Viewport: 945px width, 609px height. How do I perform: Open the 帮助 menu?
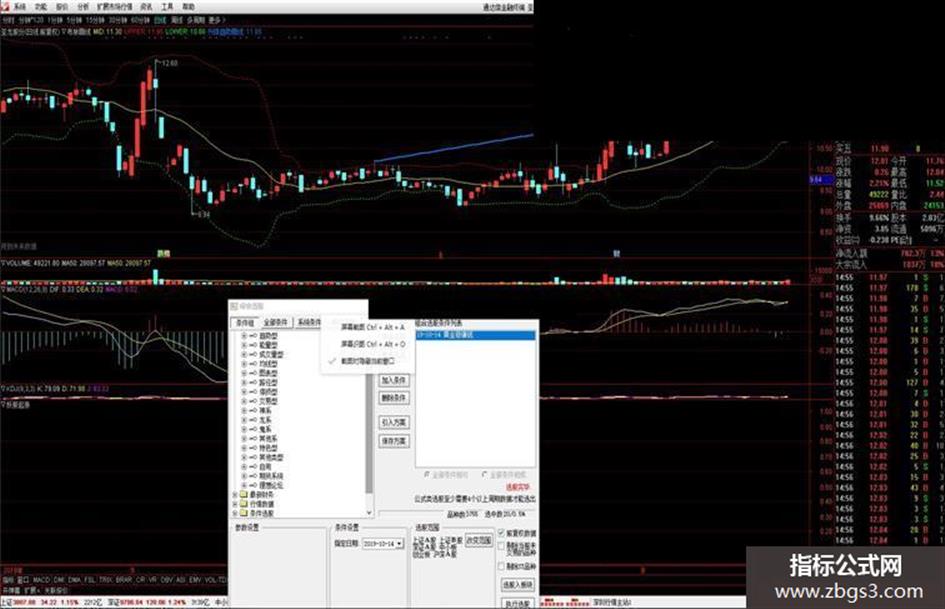[x=188, y=7]
